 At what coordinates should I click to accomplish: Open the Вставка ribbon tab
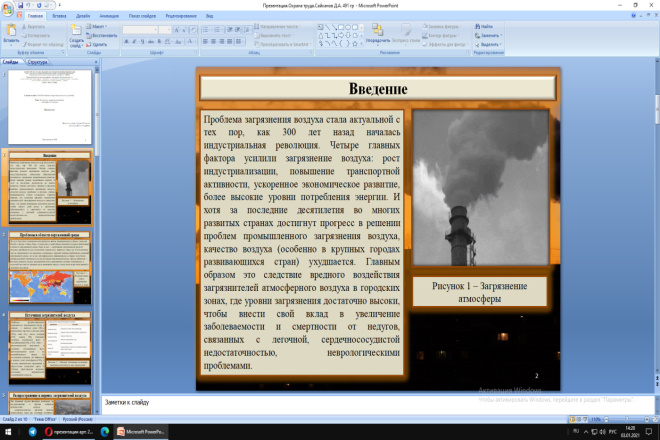[x=59, y=16]
